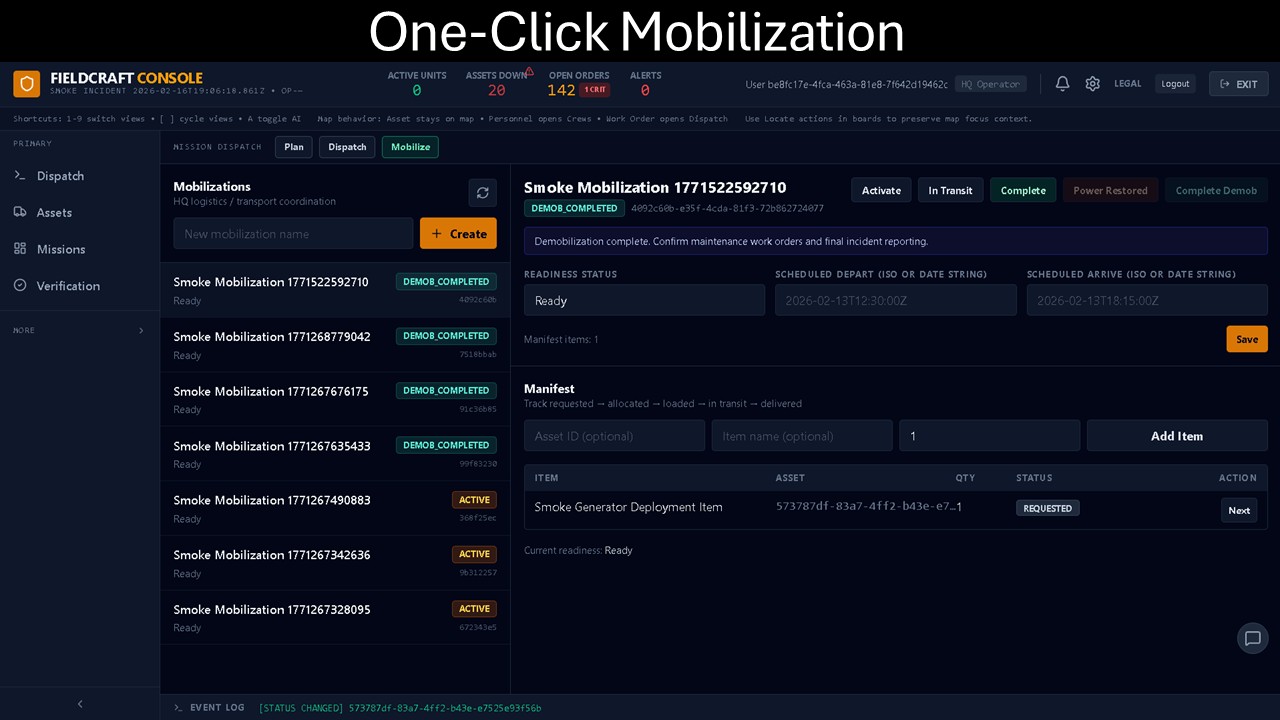Switch to the Plan tab
Screen dimensions: 1280x720
click(294, 147)
